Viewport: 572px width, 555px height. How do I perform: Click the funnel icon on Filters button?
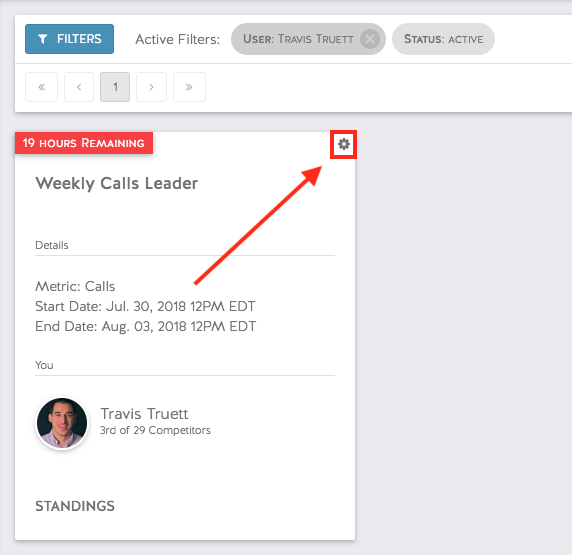click(x=43, y=39)
